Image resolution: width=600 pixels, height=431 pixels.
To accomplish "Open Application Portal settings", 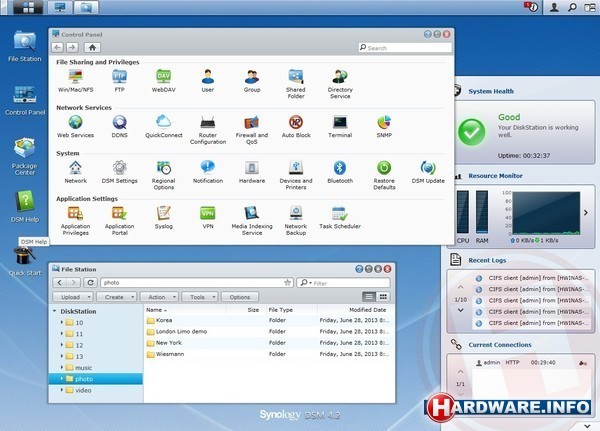I will coord(119,220).
